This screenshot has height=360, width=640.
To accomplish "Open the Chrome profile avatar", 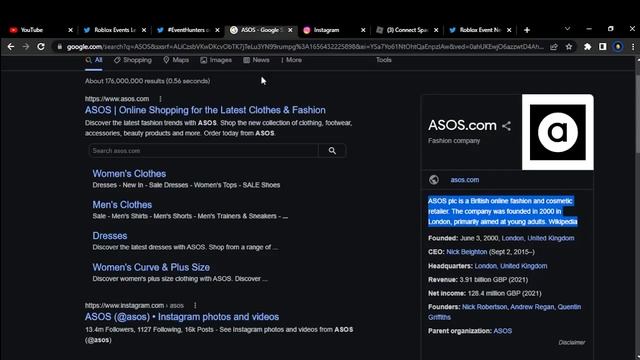I will (618, 47).
